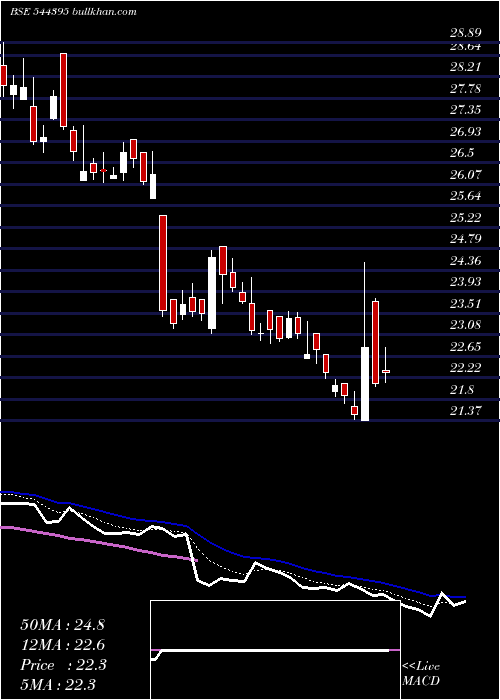Select the 21.8 price axis label
The image size is (500, 700).
(462, 390)
